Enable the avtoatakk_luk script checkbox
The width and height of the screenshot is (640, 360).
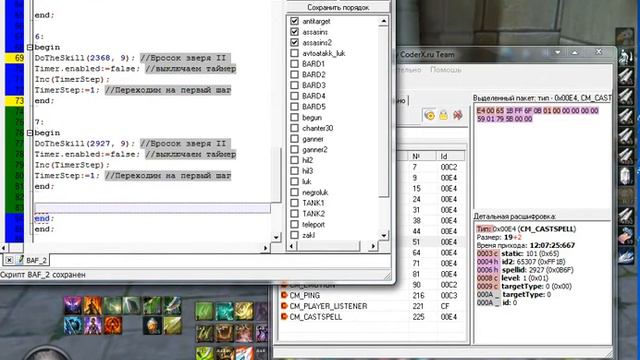(294, 53)
